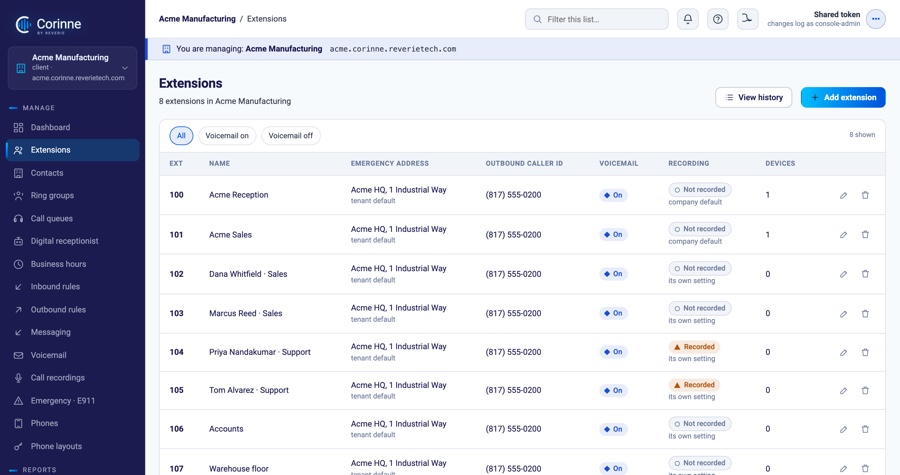This screenshot has width=900, height=475.
Task: Click Not recorded badge for Acme Reception
Action: click(x=700, y=189)
